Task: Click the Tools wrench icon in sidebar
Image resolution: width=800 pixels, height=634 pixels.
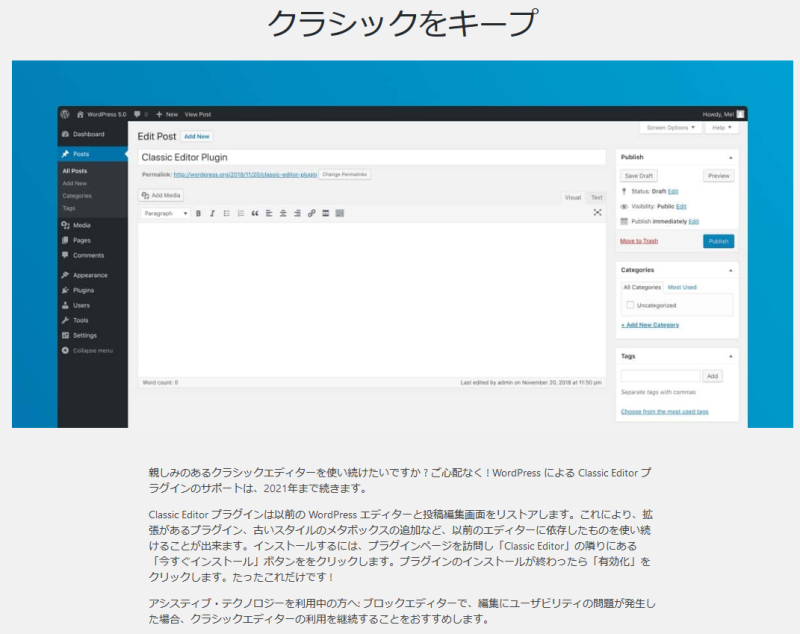Action: (65, 320)
